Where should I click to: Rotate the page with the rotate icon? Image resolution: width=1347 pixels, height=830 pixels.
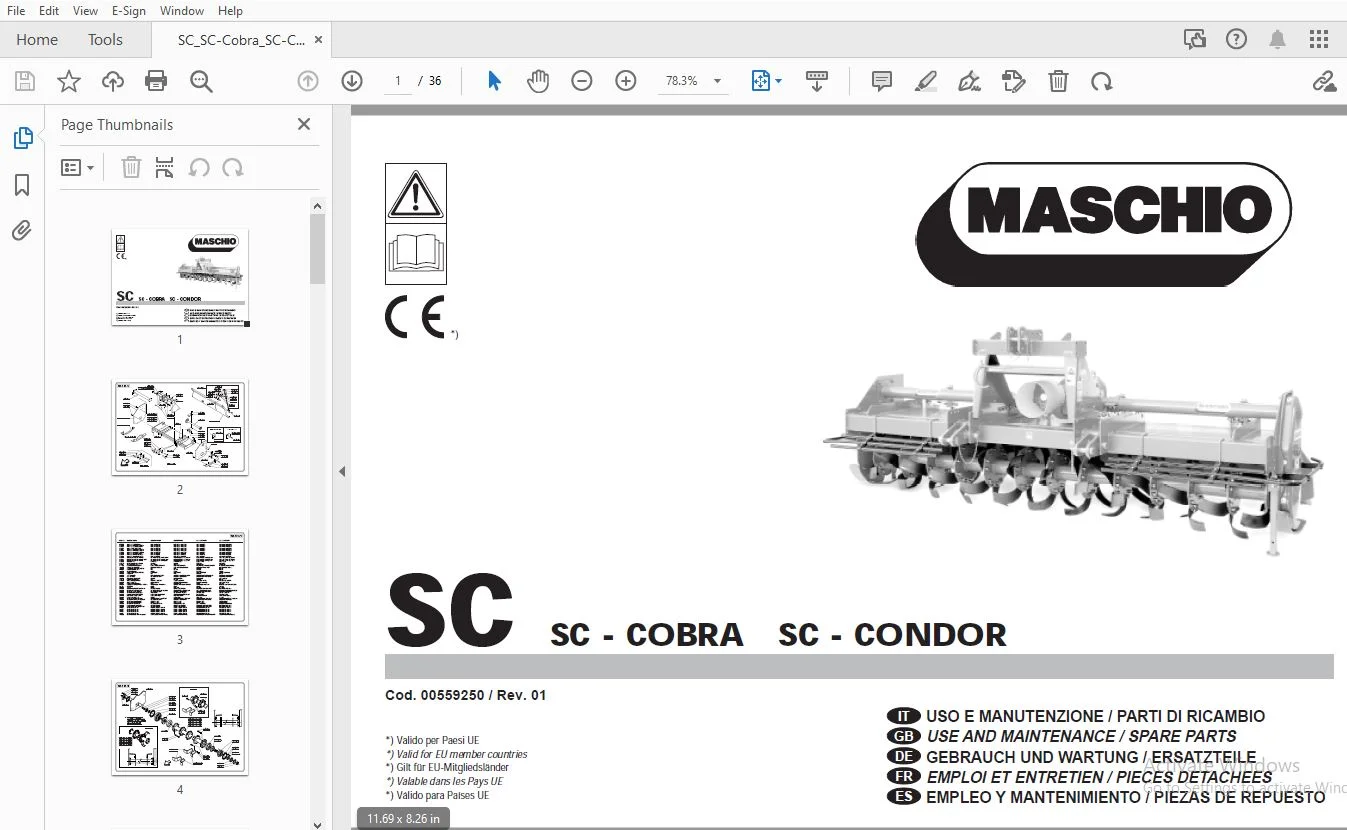tap(1102, 81)
